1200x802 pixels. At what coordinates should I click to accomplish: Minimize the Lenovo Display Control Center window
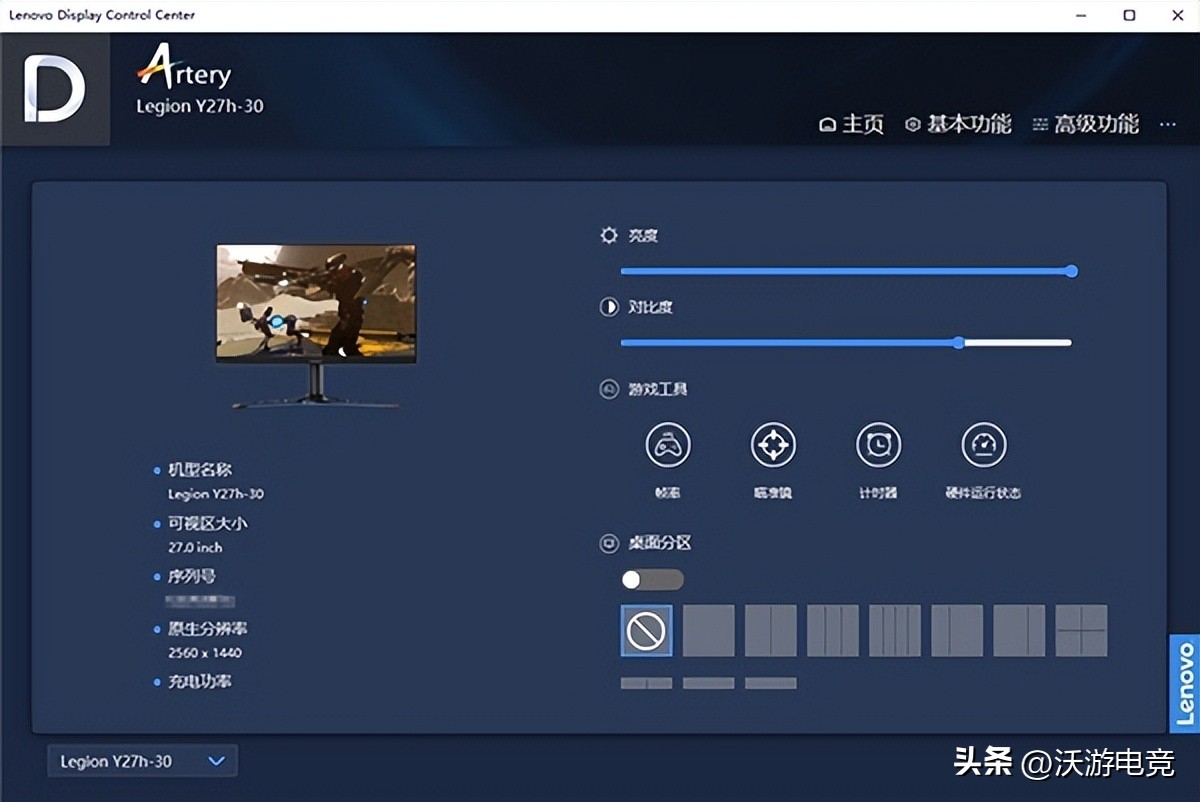coord(1082,15)
